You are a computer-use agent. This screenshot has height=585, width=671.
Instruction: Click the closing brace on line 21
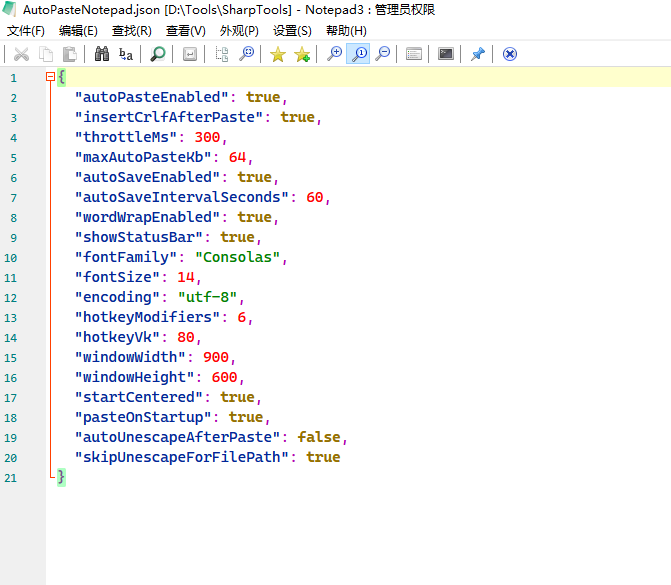(61, 477)
